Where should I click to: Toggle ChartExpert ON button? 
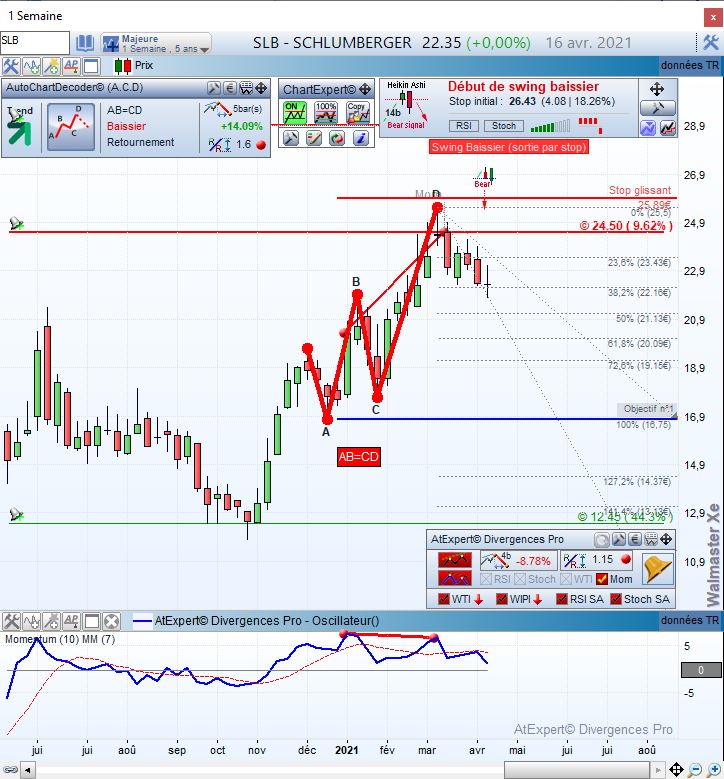295,113
